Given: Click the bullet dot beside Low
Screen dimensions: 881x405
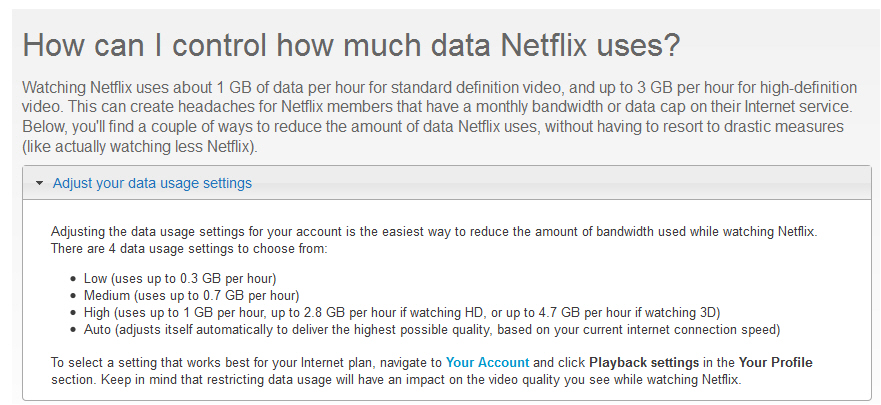Looking at the screenshot, I should [x=73, y=279].
